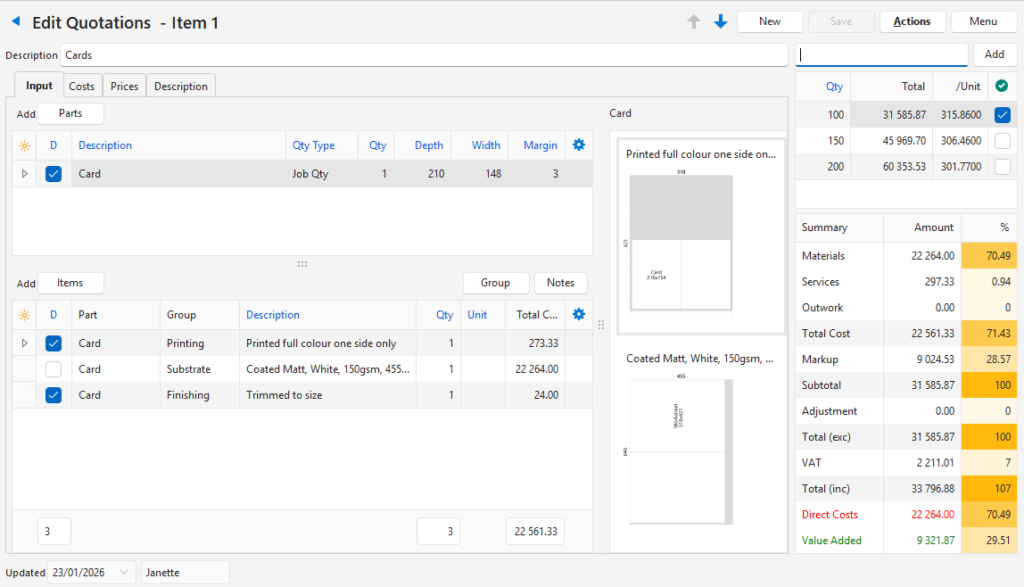Click the blue back navigation arrow
The height and width of the screenshot is (587, 1024).
[14, 21]
